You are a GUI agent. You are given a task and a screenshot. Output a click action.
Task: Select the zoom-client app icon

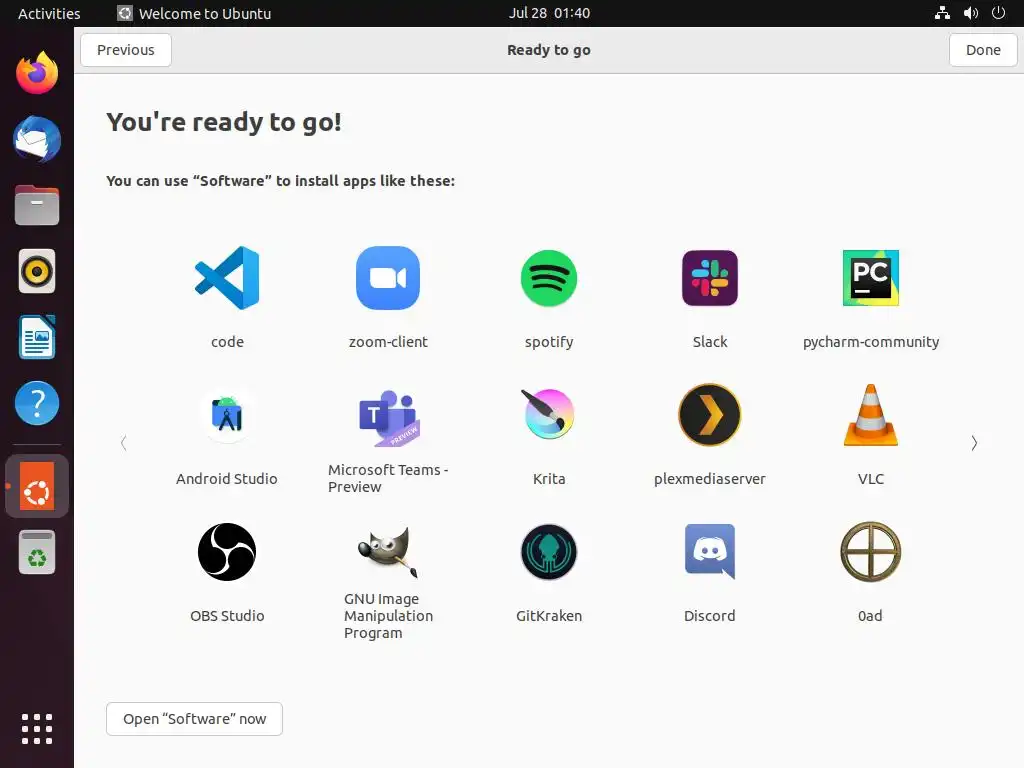388,278
